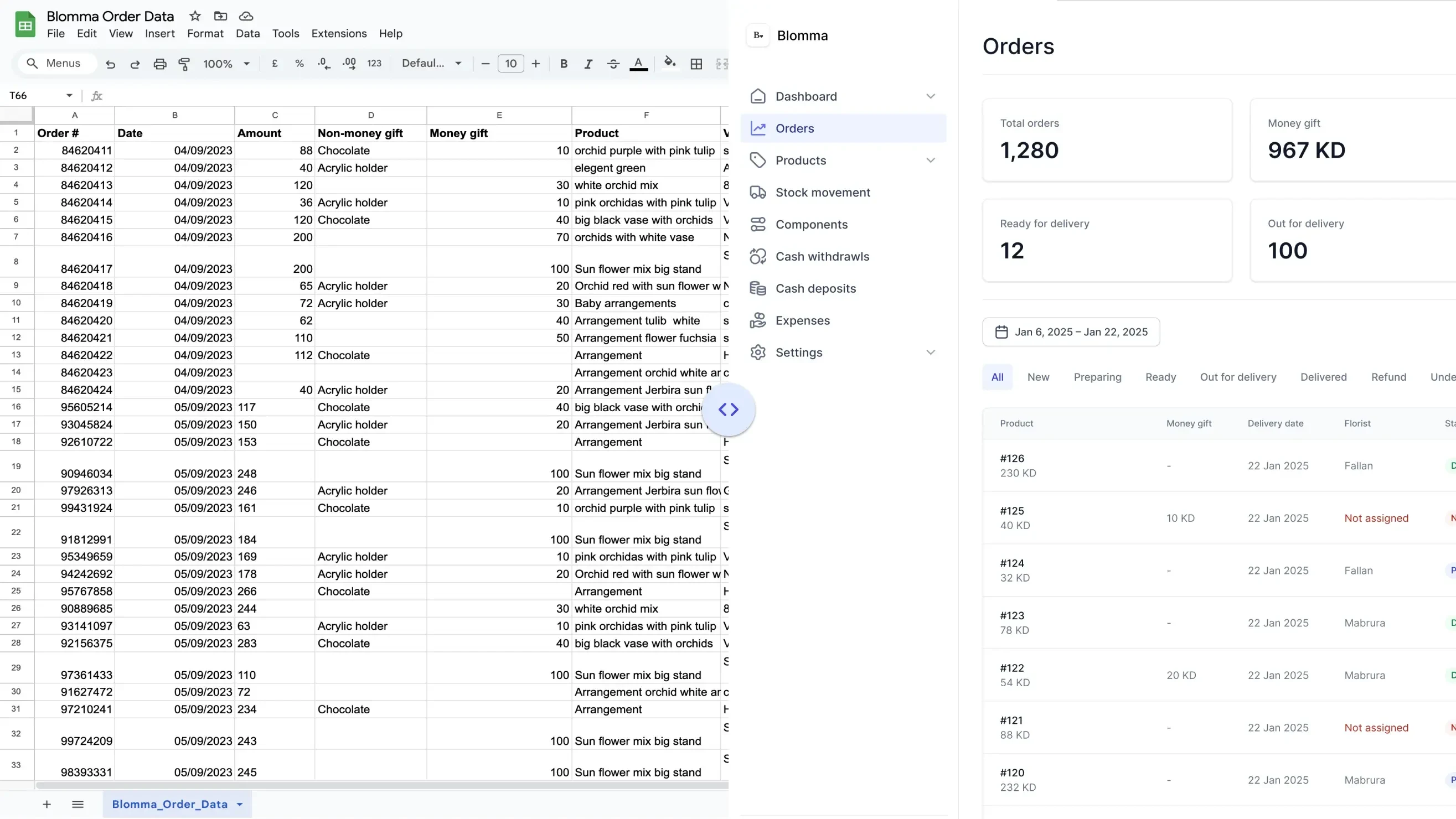Star the Blomma Order Data document
Image resolution: width=1456 pixels, height=819 pixels.
195,16
